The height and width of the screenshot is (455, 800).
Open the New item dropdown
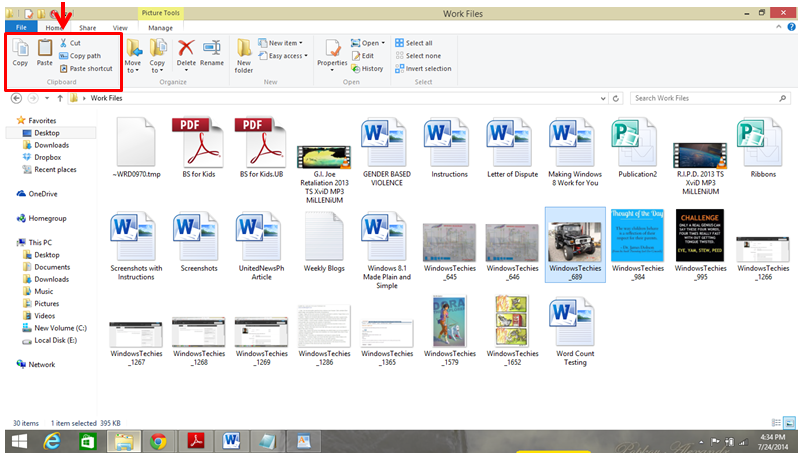tap(283, 43)
